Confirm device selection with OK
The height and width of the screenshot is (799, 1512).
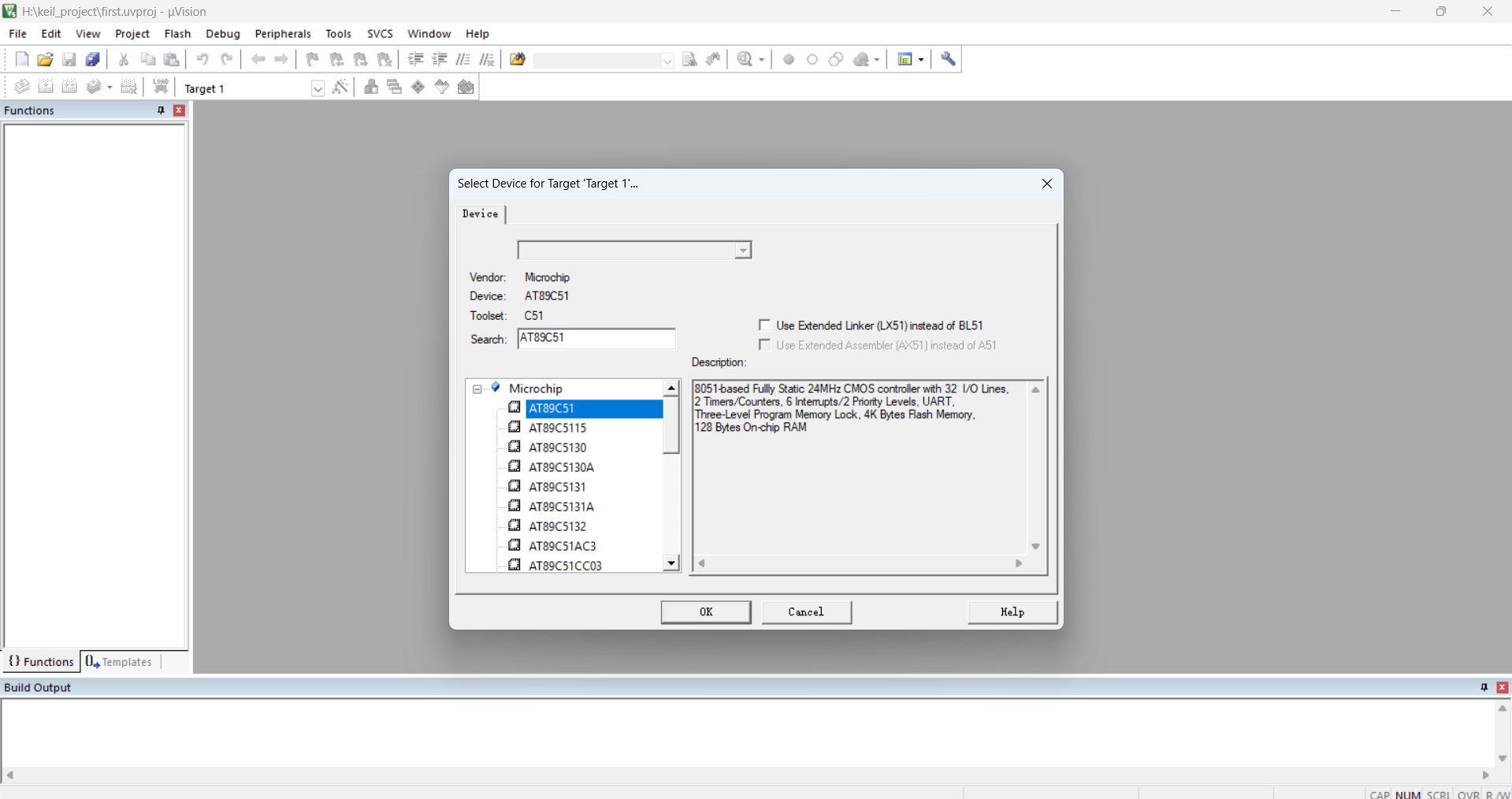[706, 612]
